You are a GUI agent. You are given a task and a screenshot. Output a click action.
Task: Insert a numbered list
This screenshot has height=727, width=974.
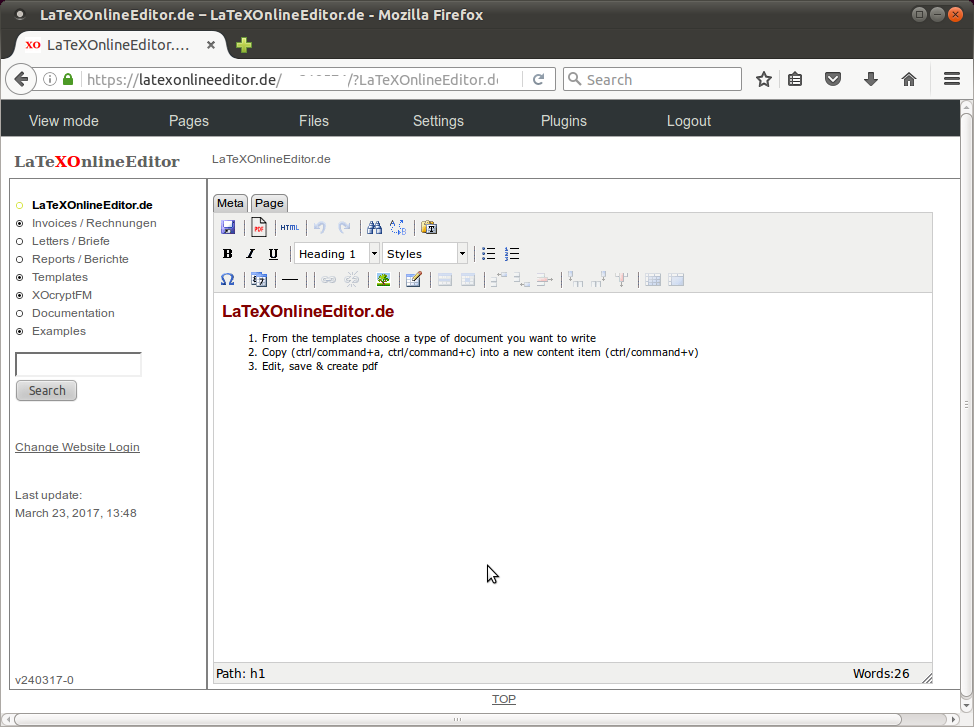tap(512, 254)
